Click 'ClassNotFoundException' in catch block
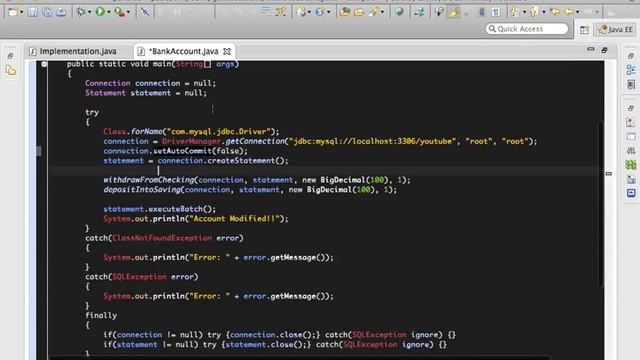 pyautogui.click(x=162, y=238)
